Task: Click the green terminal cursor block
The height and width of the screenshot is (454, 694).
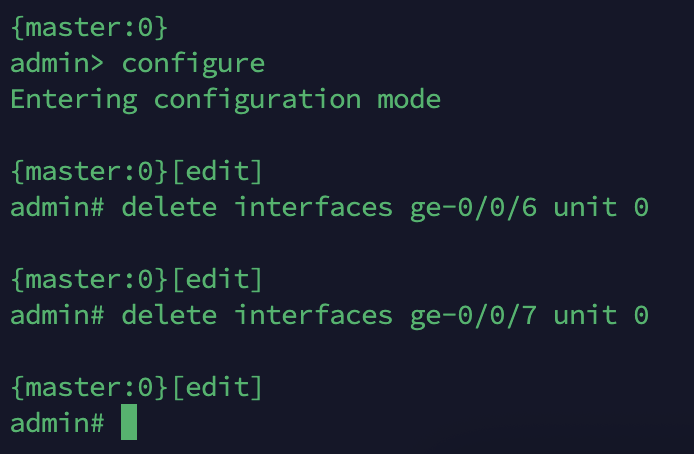Action: point(129,422)
